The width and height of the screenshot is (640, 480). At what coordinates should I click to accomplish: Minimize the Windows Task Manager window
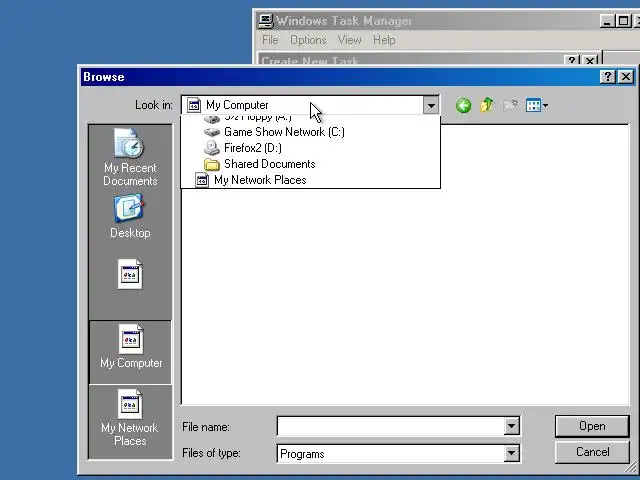pyautogui.click(x=607, y=21)
